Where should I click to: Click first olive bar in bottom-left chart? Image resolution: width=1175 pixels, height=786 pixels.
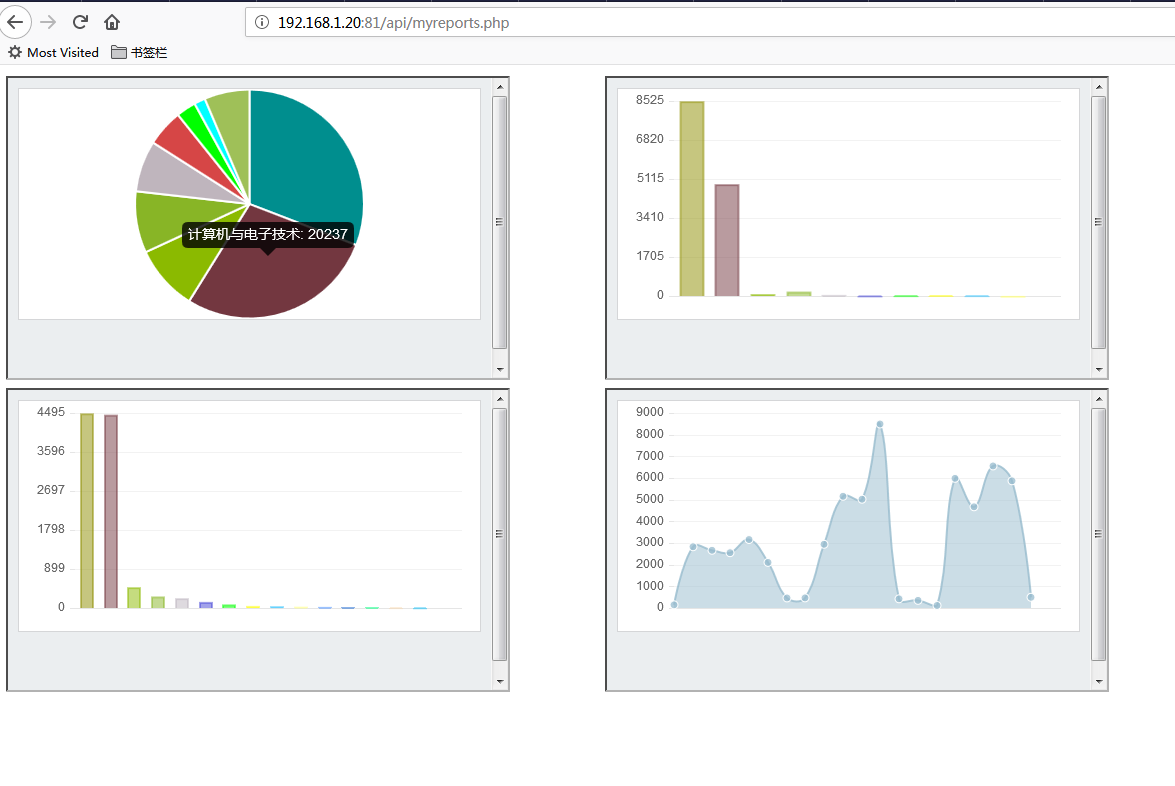click(x=87, y=510)
